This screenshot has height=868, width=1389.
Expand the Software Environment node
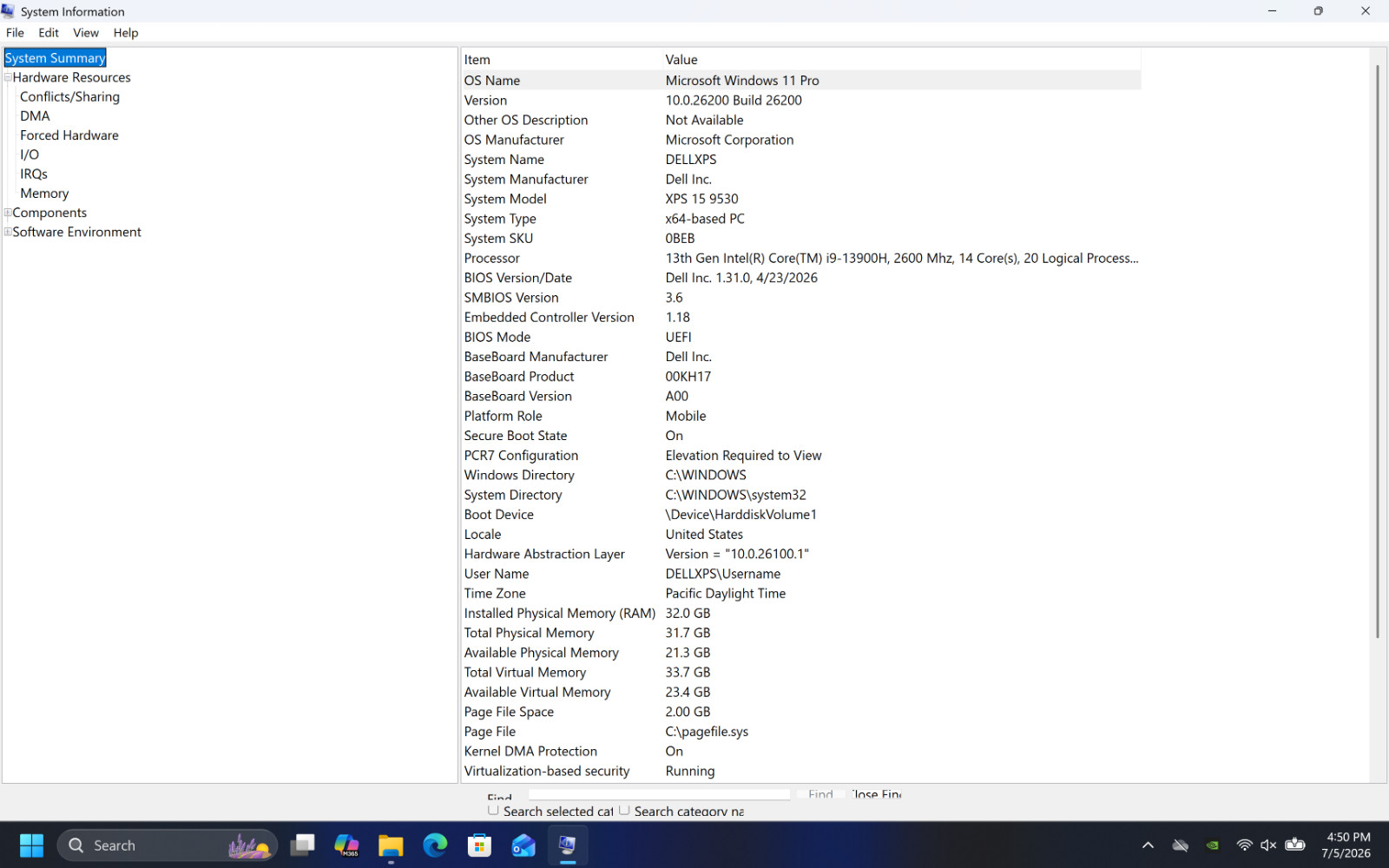8,232
